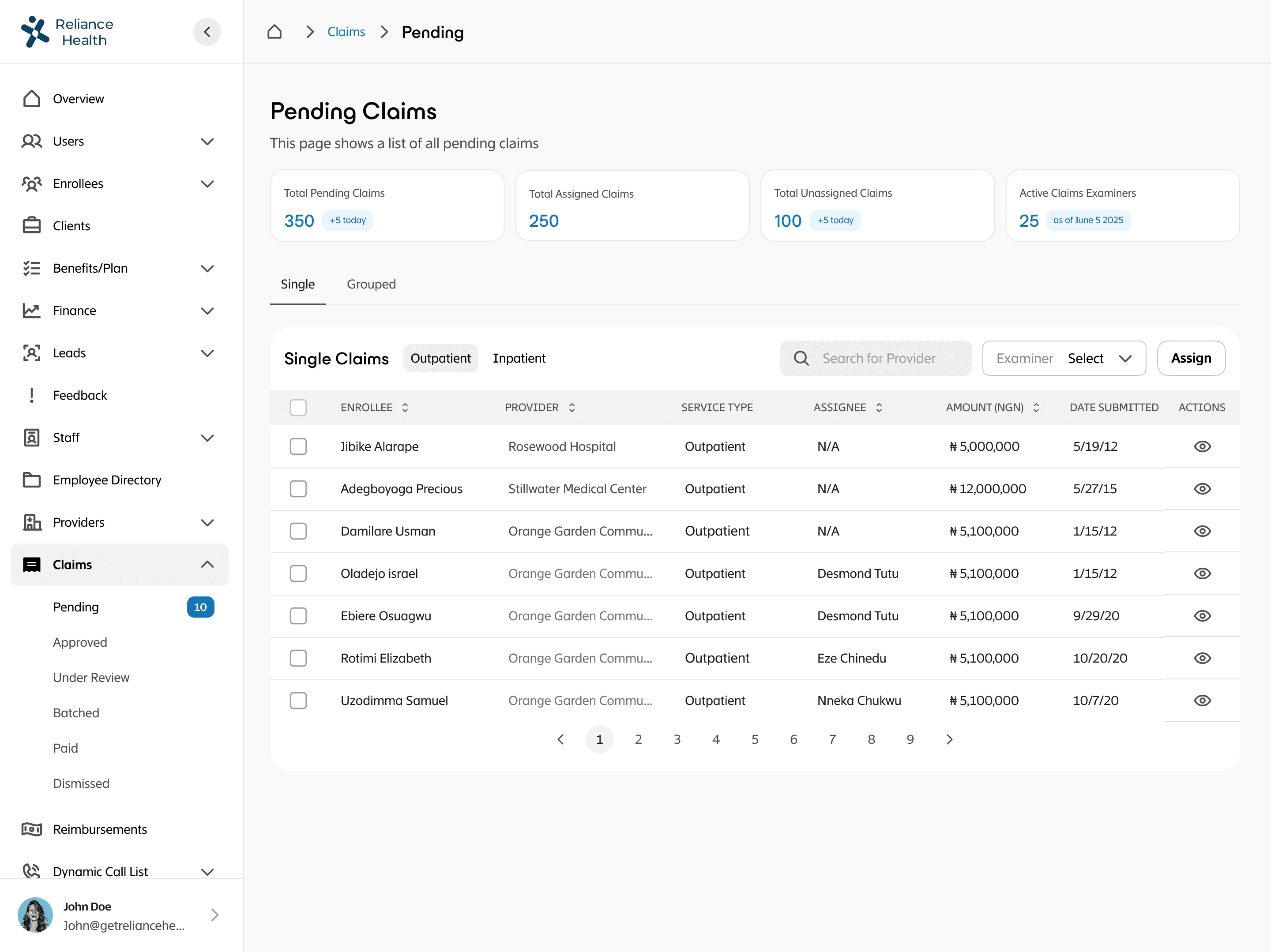
Task: Switch to the Grouped tab
Action: click(371, 285)
